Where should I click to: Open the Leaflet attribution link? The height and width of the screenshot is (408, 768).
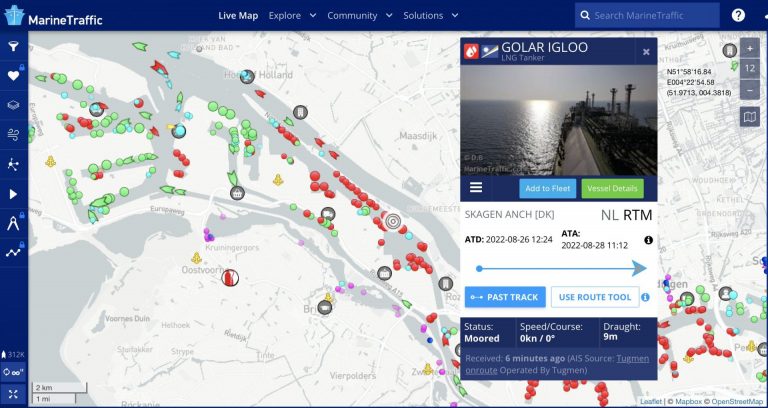[650, 402]
